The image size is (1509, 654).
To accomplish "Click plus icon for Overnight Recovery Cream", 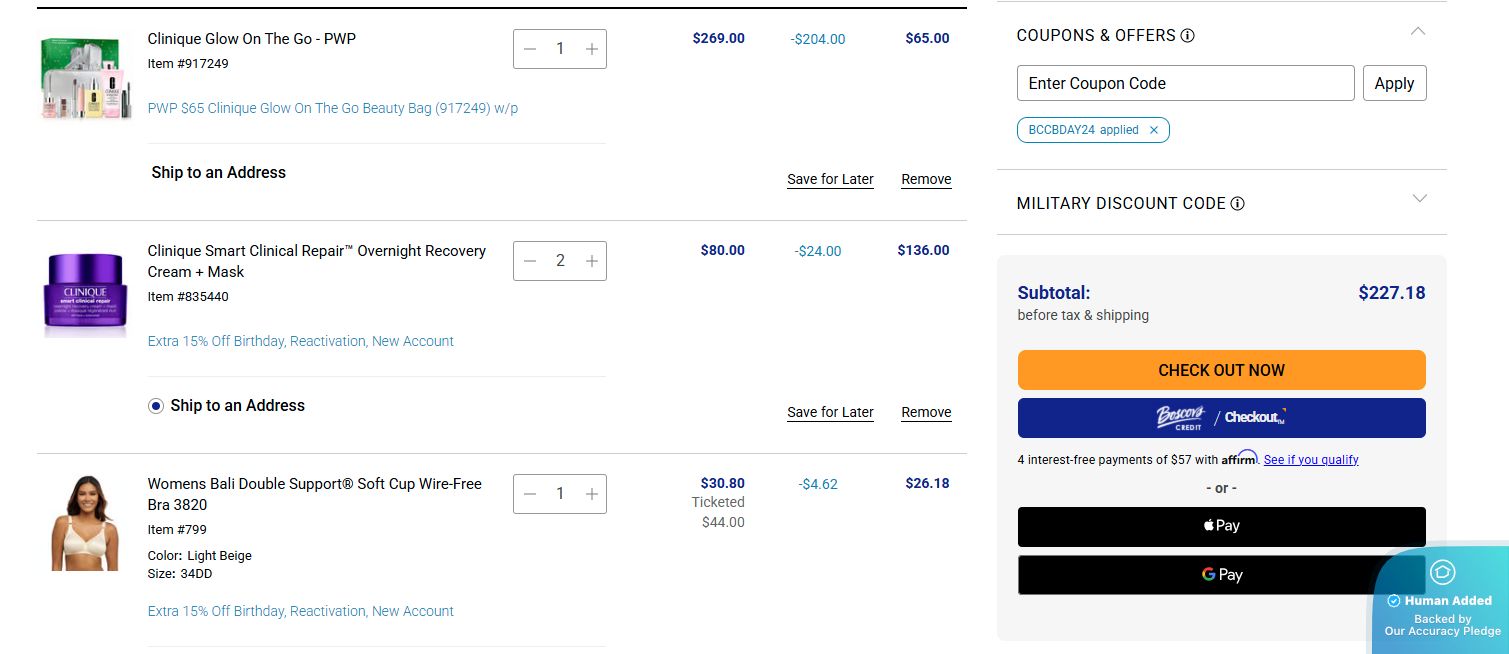I will pos(591,261).
